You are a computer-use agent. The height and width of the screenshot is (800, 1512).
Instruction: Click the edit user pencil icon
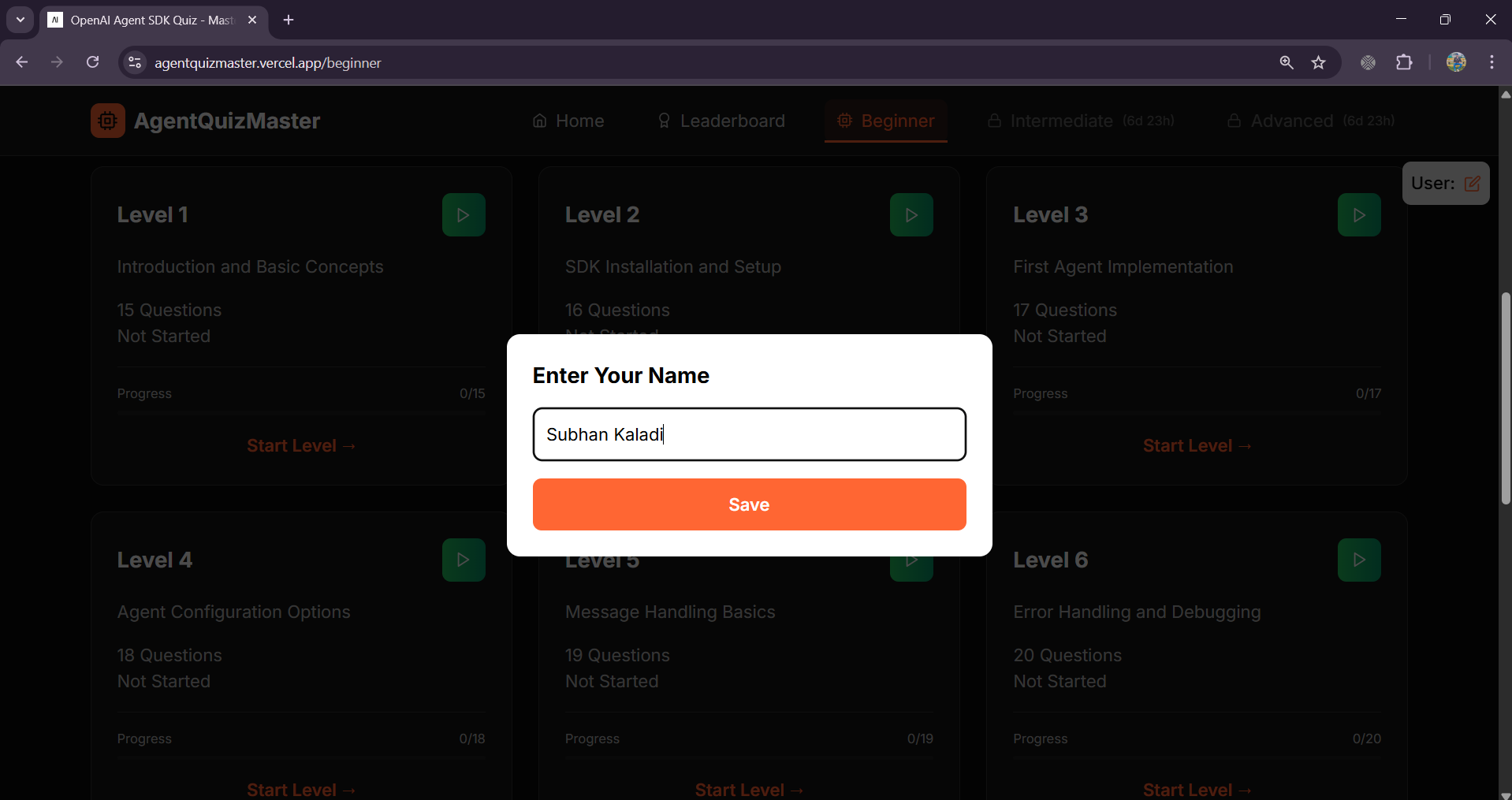tap(1472, 184)
